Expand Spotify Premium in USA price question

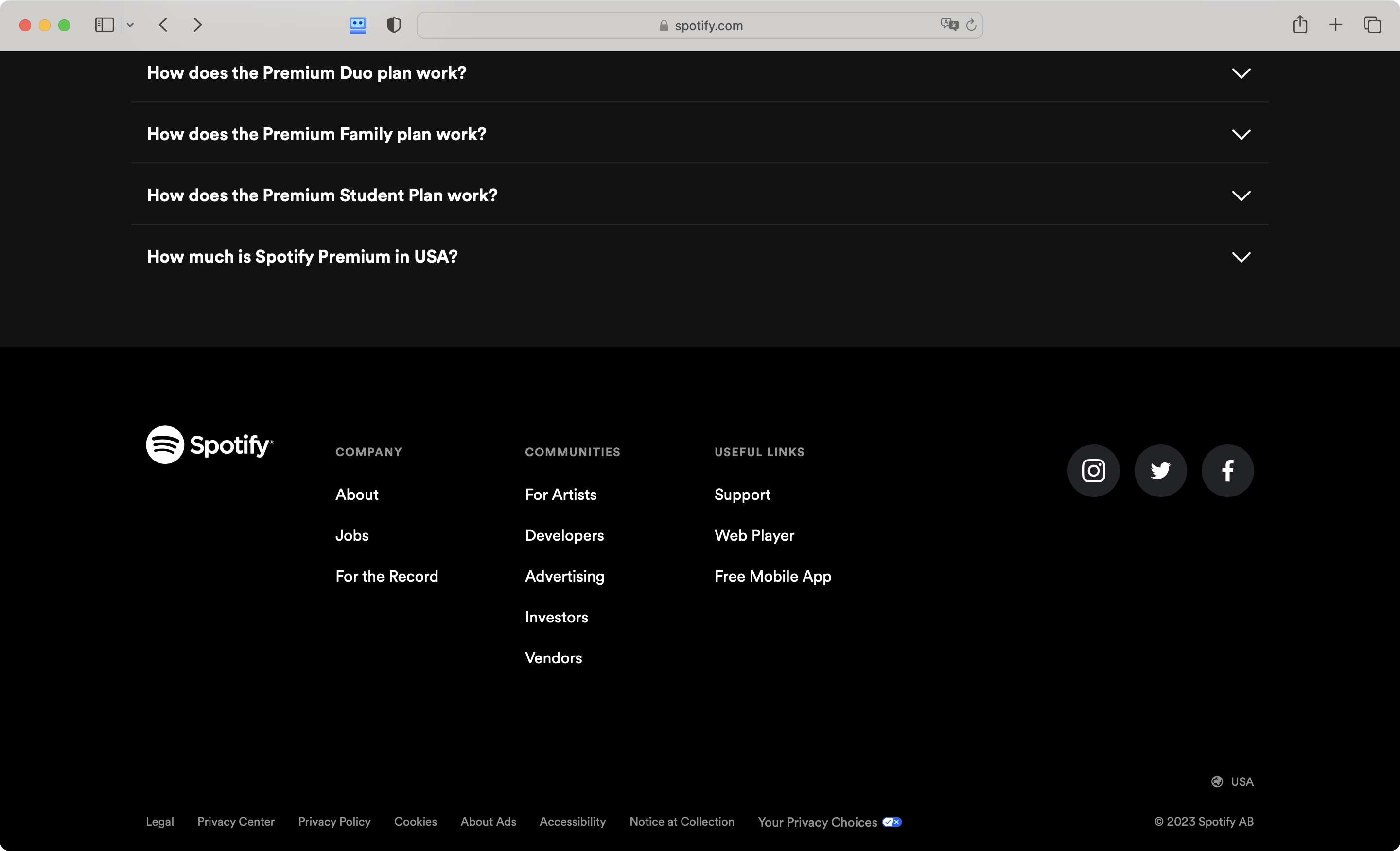coord(1241,257)
